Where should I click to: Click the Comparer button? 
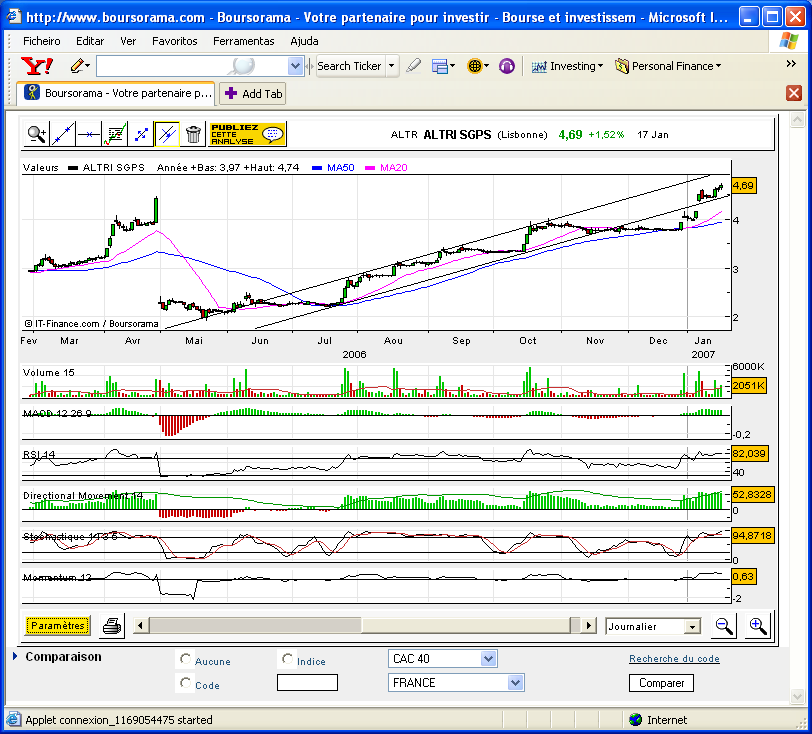661,683
